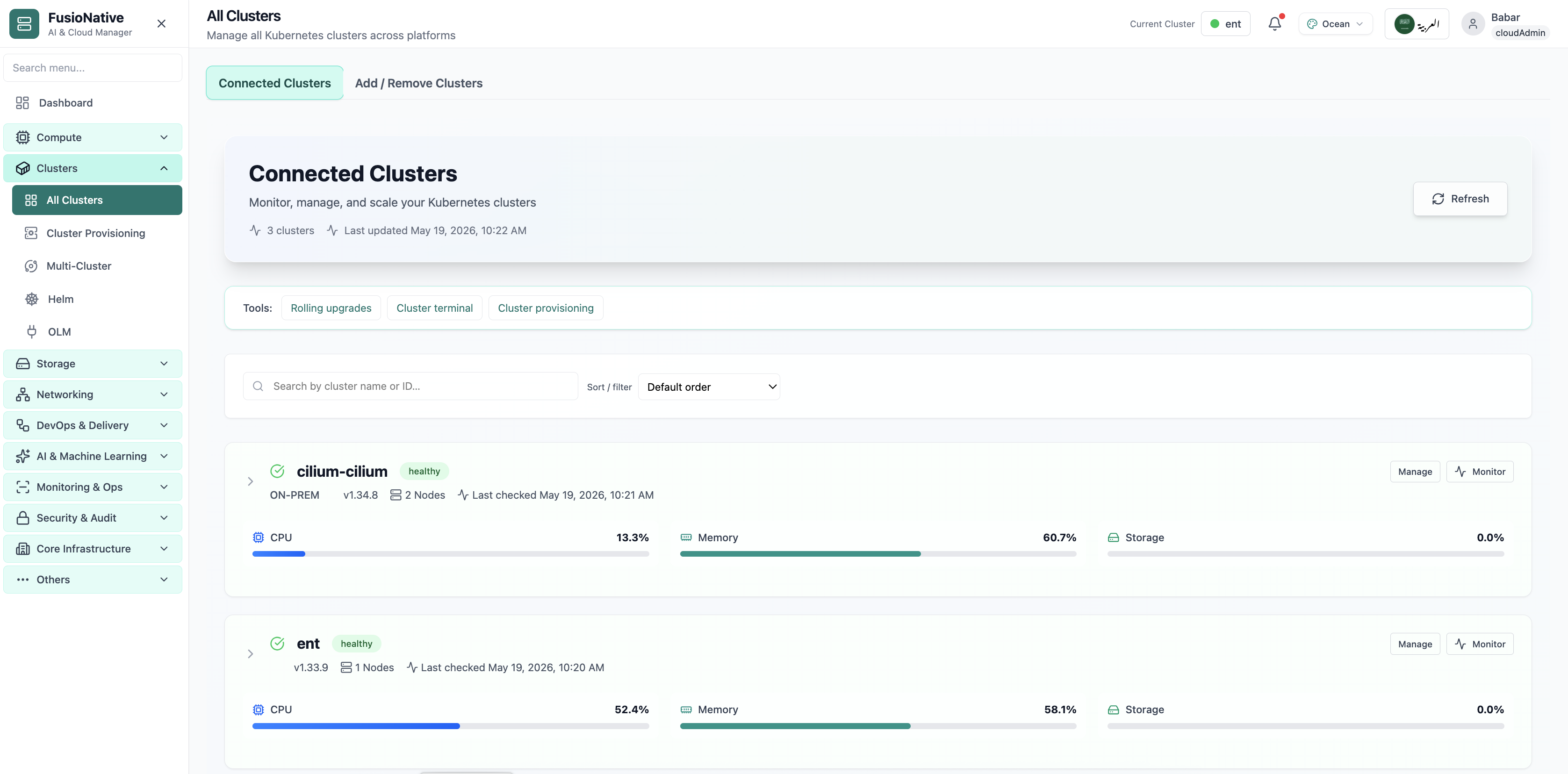Image resolution: width=1568 pixels, height=774 pixels.
Task: Click the green ent current cluster indicator
Action: click(1225, 24)
